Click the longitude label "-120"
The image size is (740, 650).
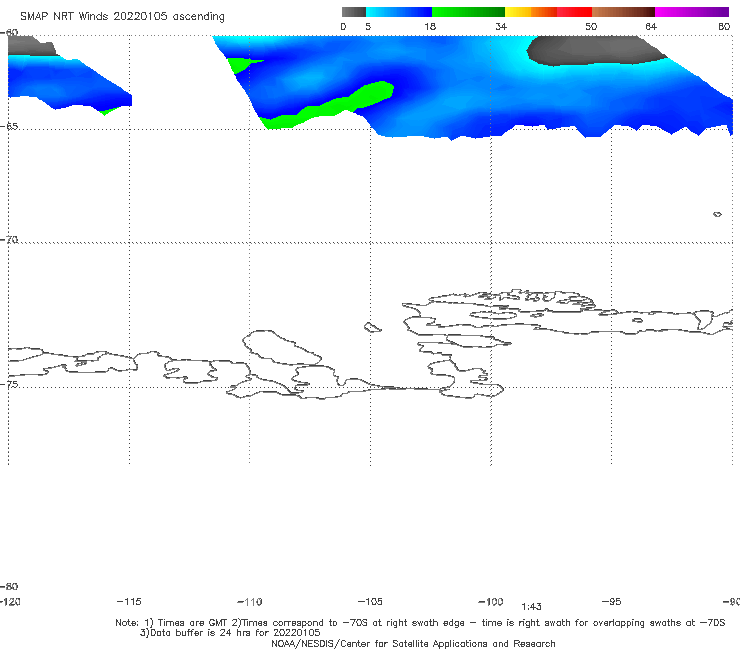pos(10,601)
